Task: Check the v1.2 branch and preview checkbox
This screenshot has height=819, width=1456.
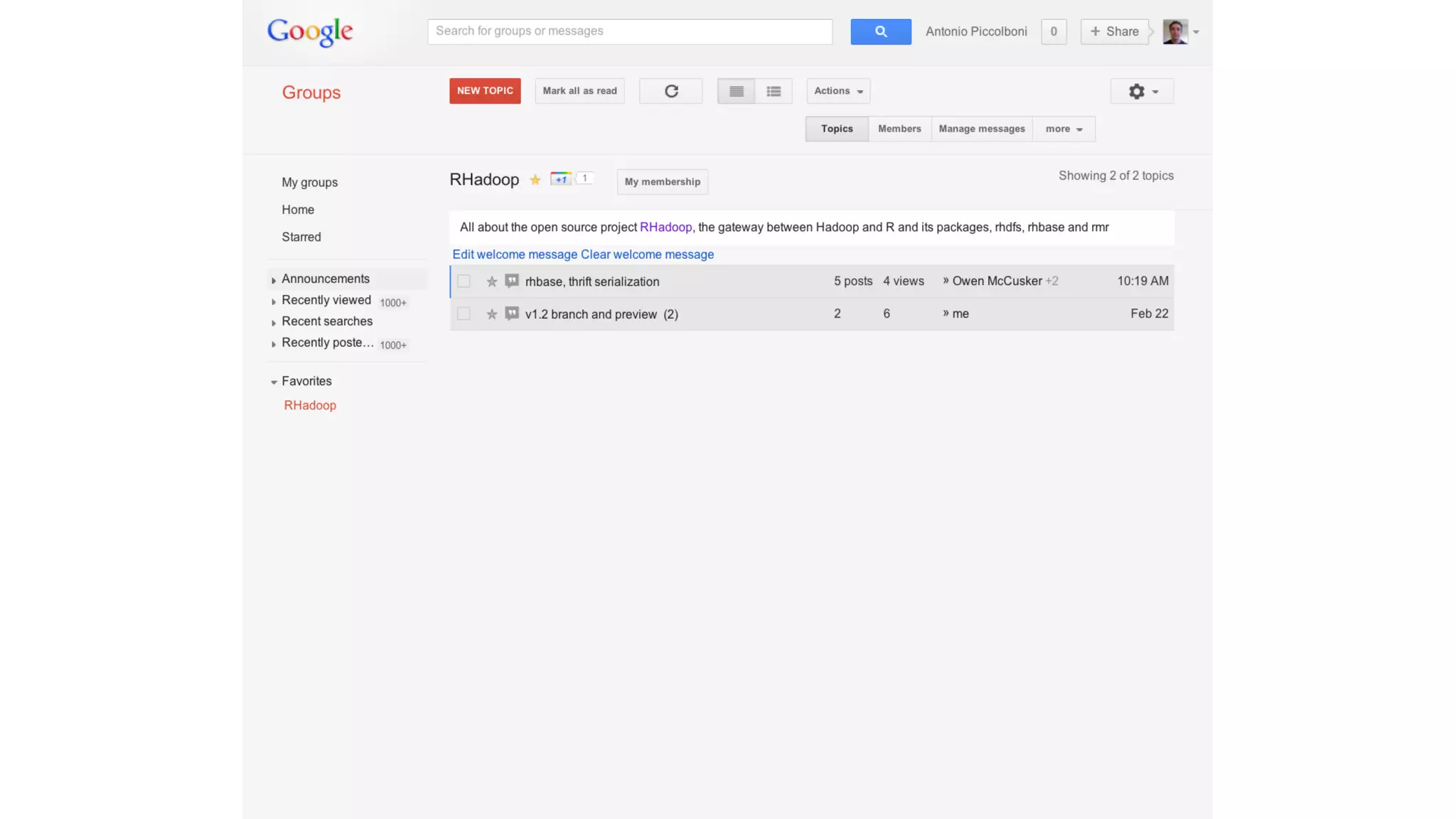Action: [x=464, y=314]
